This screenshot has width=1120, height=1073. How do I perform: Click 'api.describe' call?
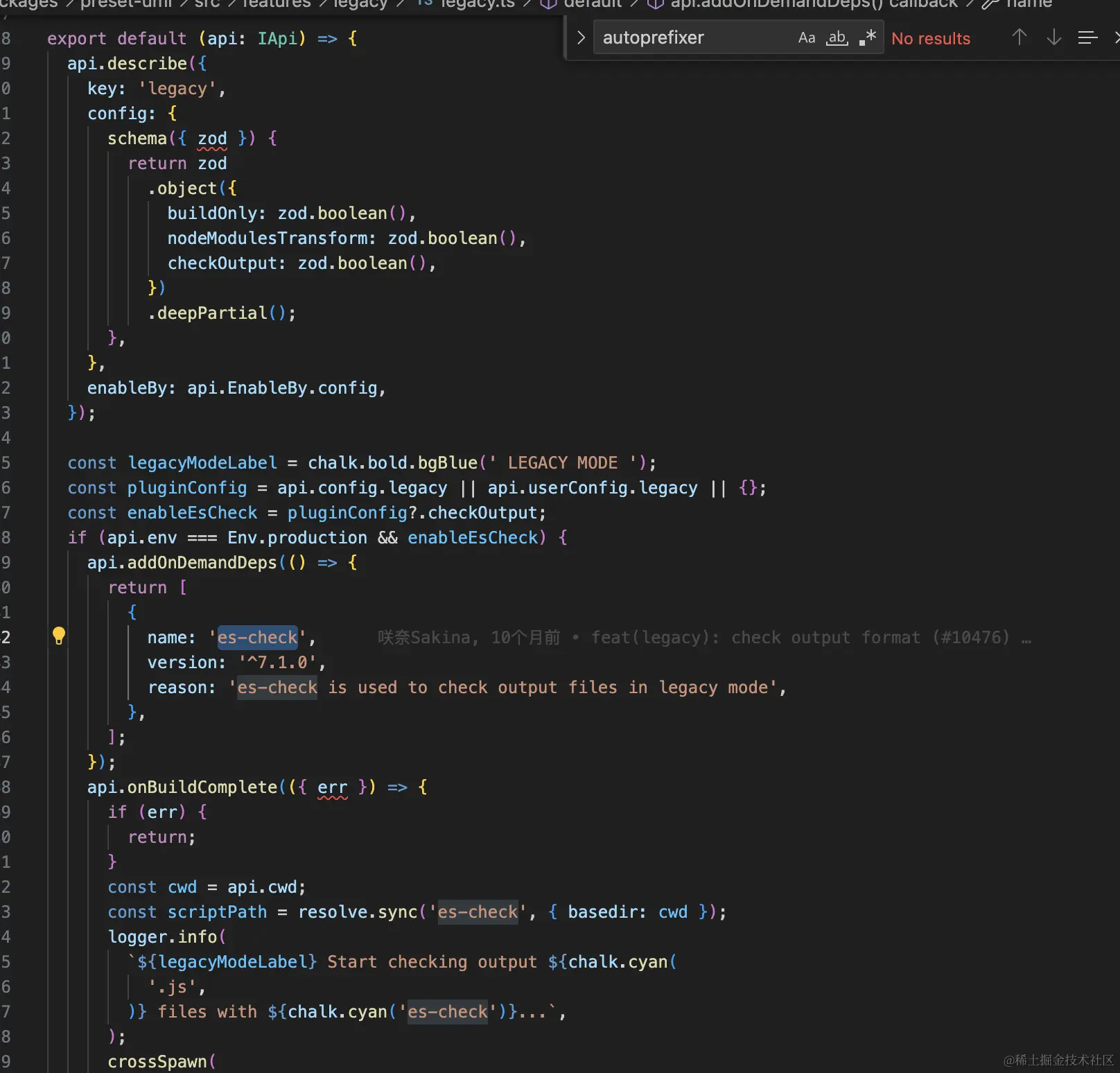(x=128, y=64)
